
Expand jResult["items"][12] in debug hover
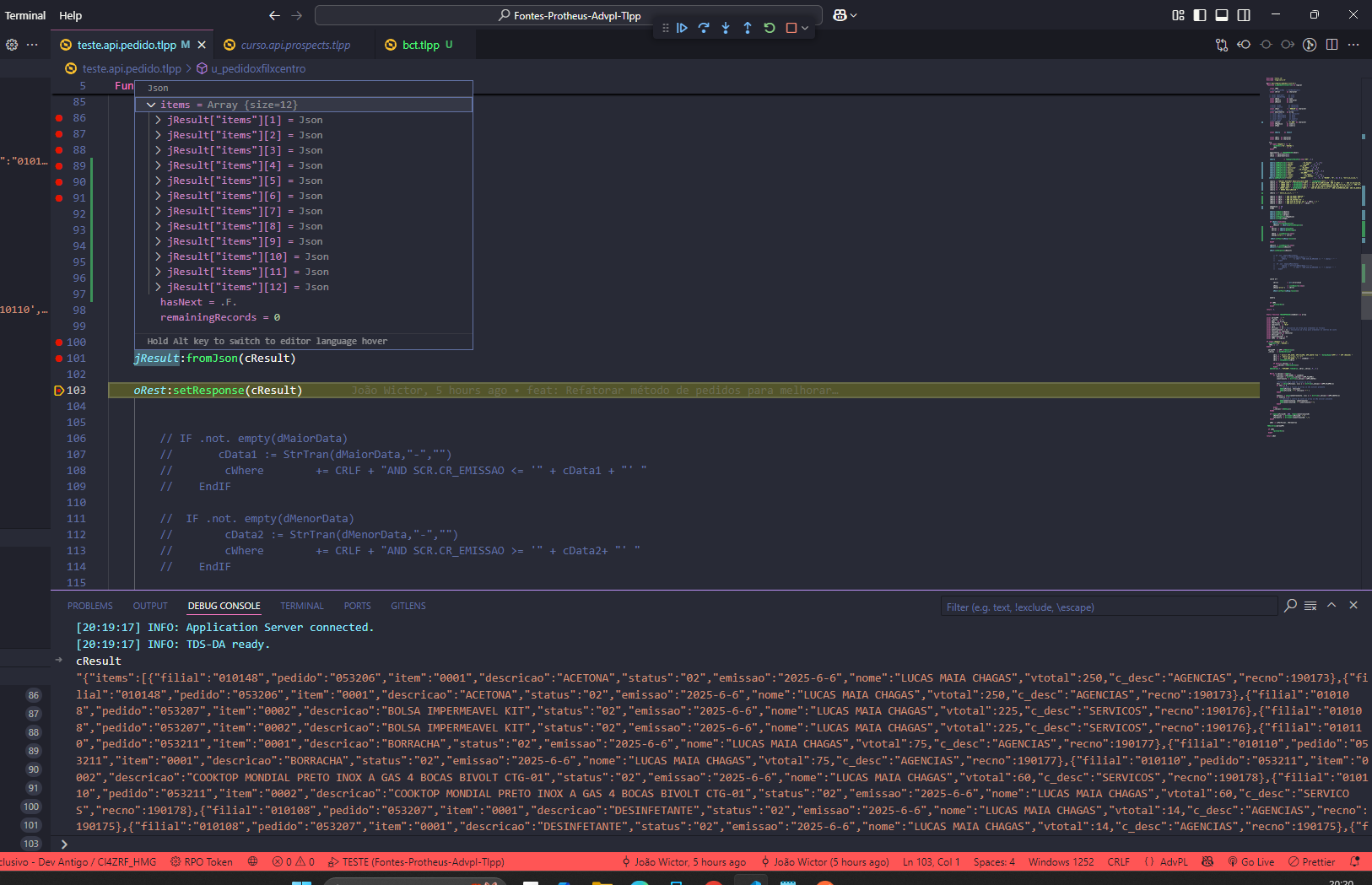point(158,287)
